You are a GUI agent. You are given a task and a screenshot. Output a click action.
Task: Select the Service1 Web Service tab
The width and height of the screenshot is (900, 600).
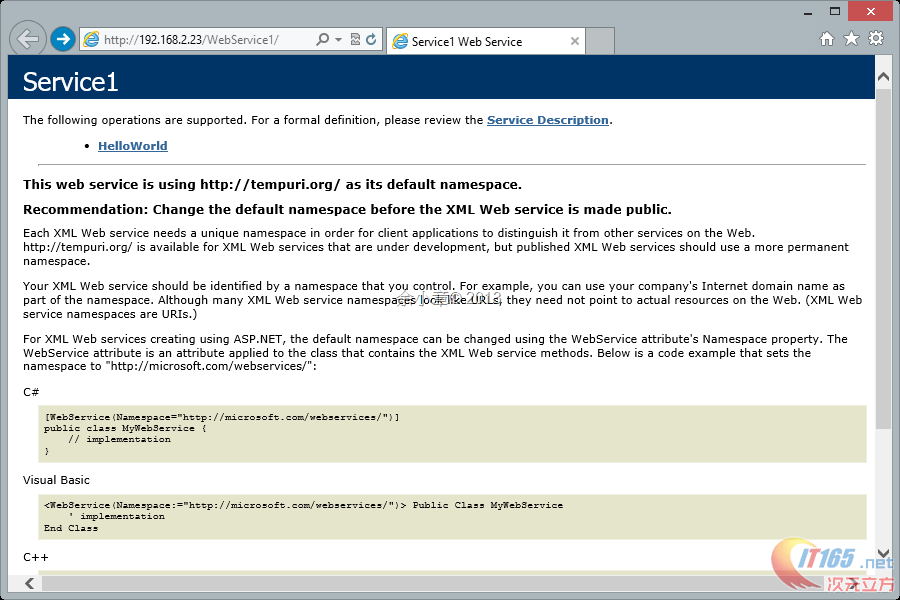tap(485, 41)
